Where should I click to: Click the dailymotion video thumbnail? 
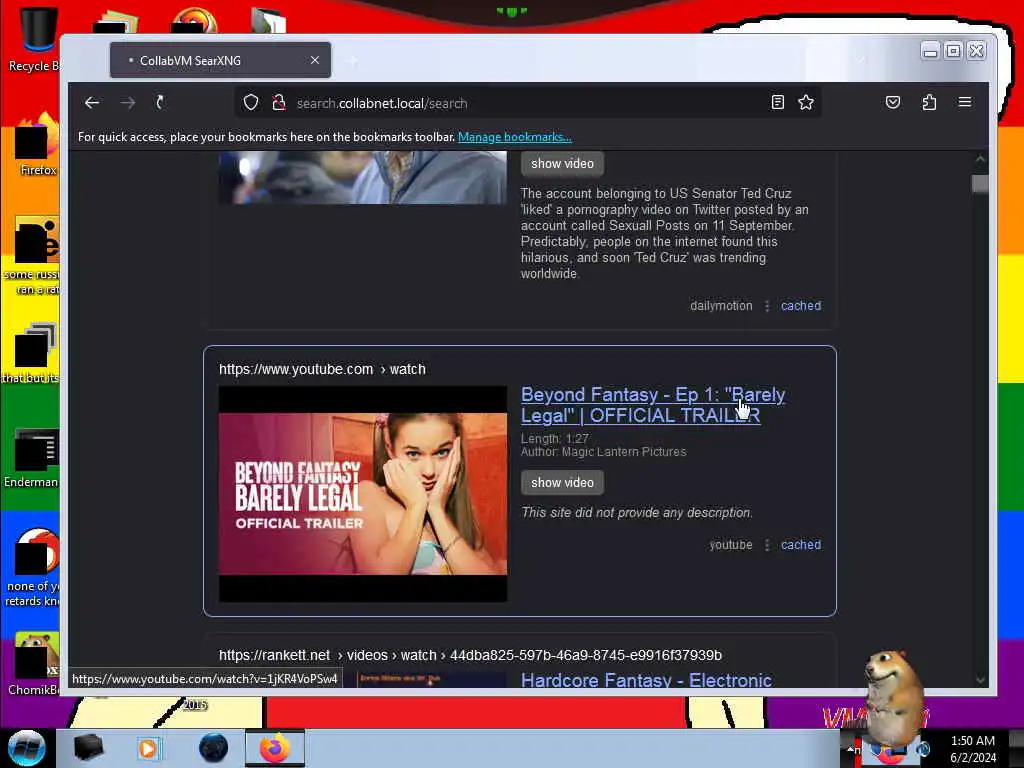(x=362, y=177)
